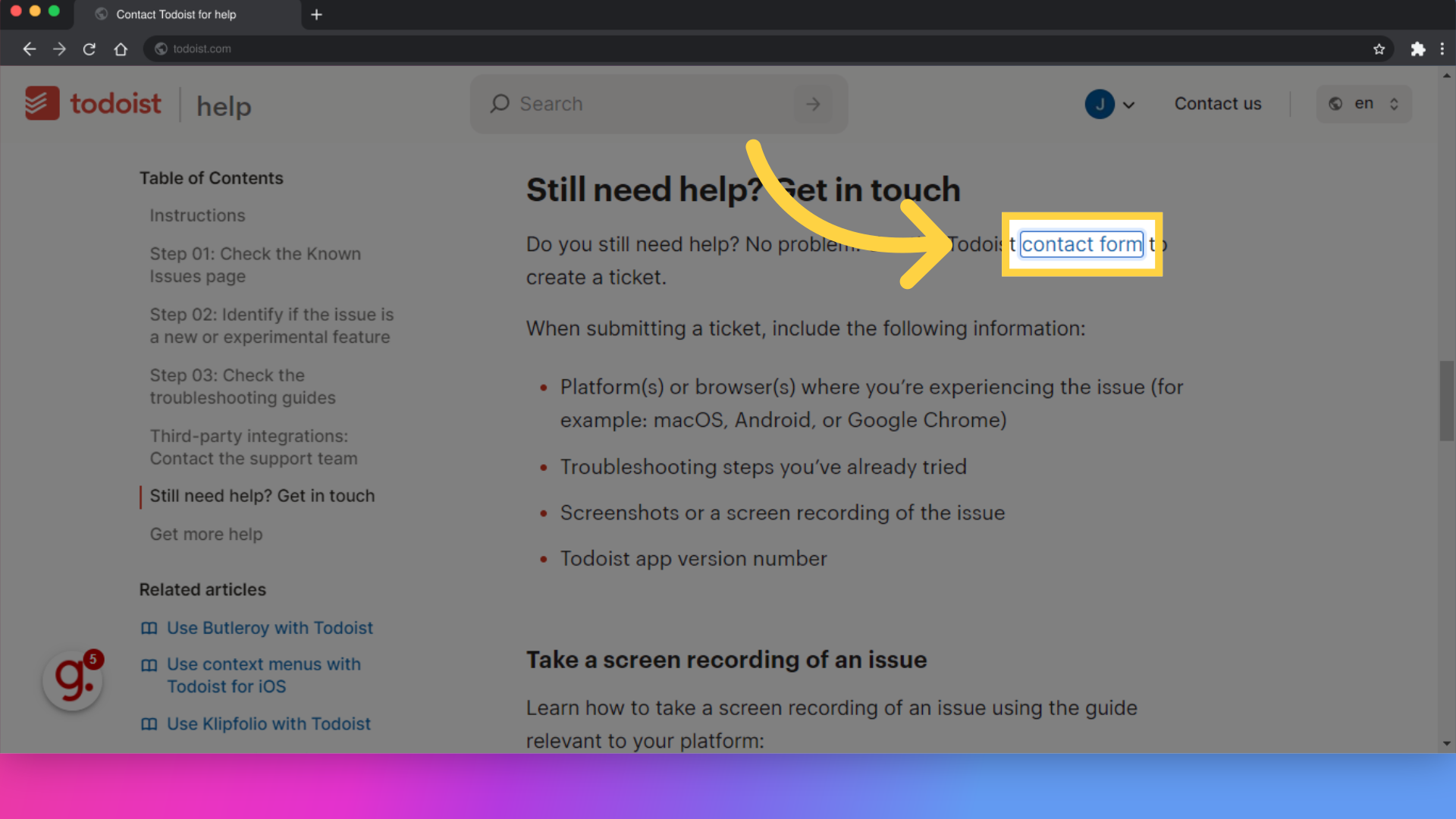Viewport: 1456px width, 819px height.
Task: Select Still need help? Get in touch entry
Action: [x=262, y=496]
